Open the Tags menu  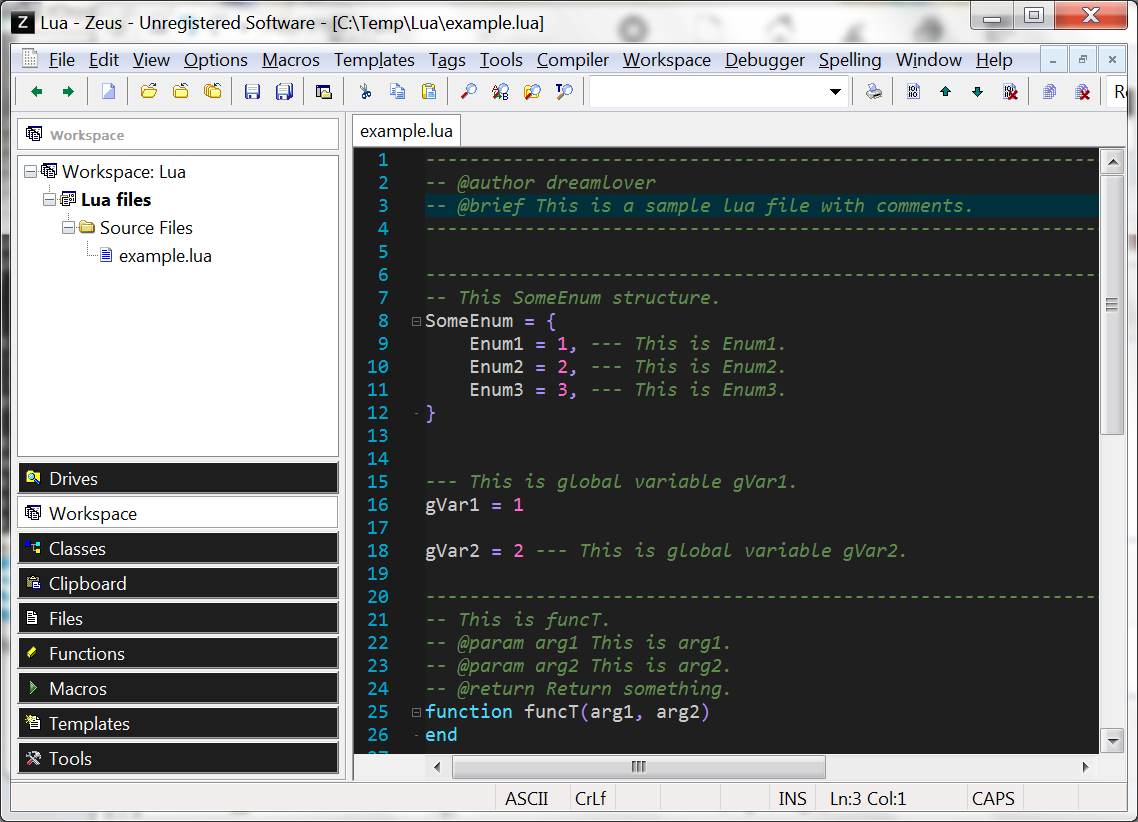[447, 59]
